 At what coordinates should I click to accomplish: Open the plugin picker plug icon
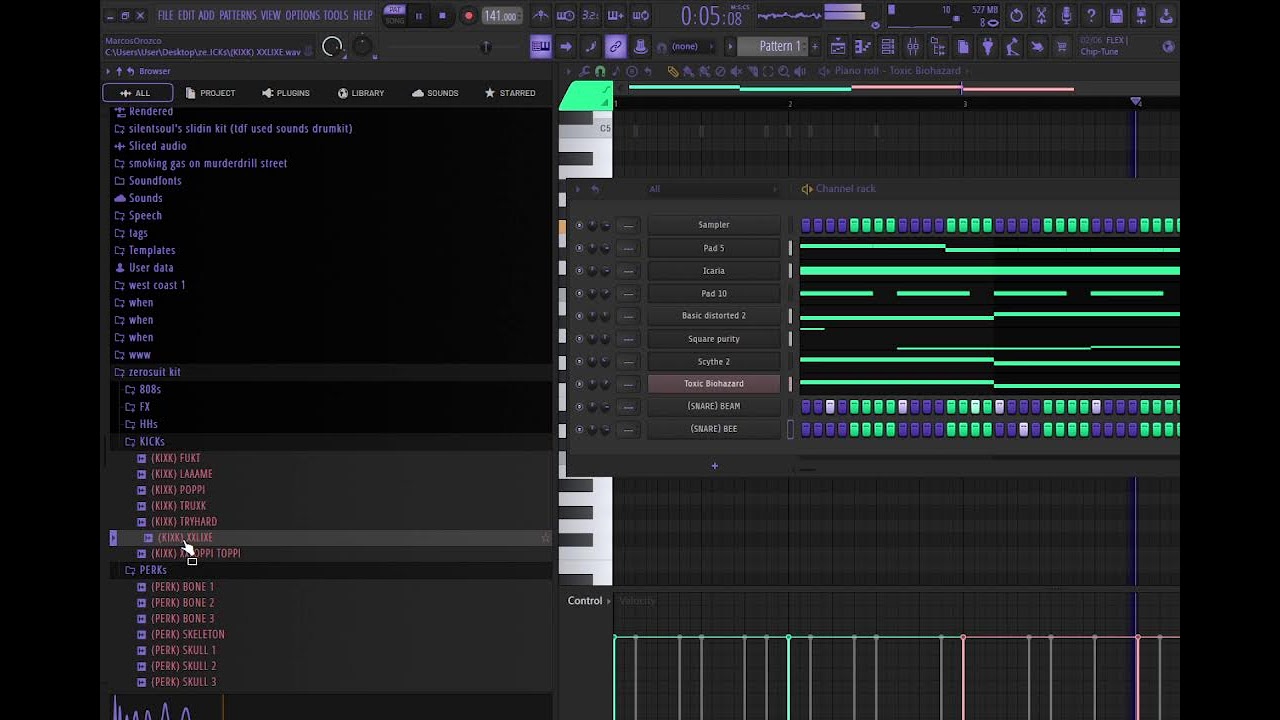pos(988,47)
